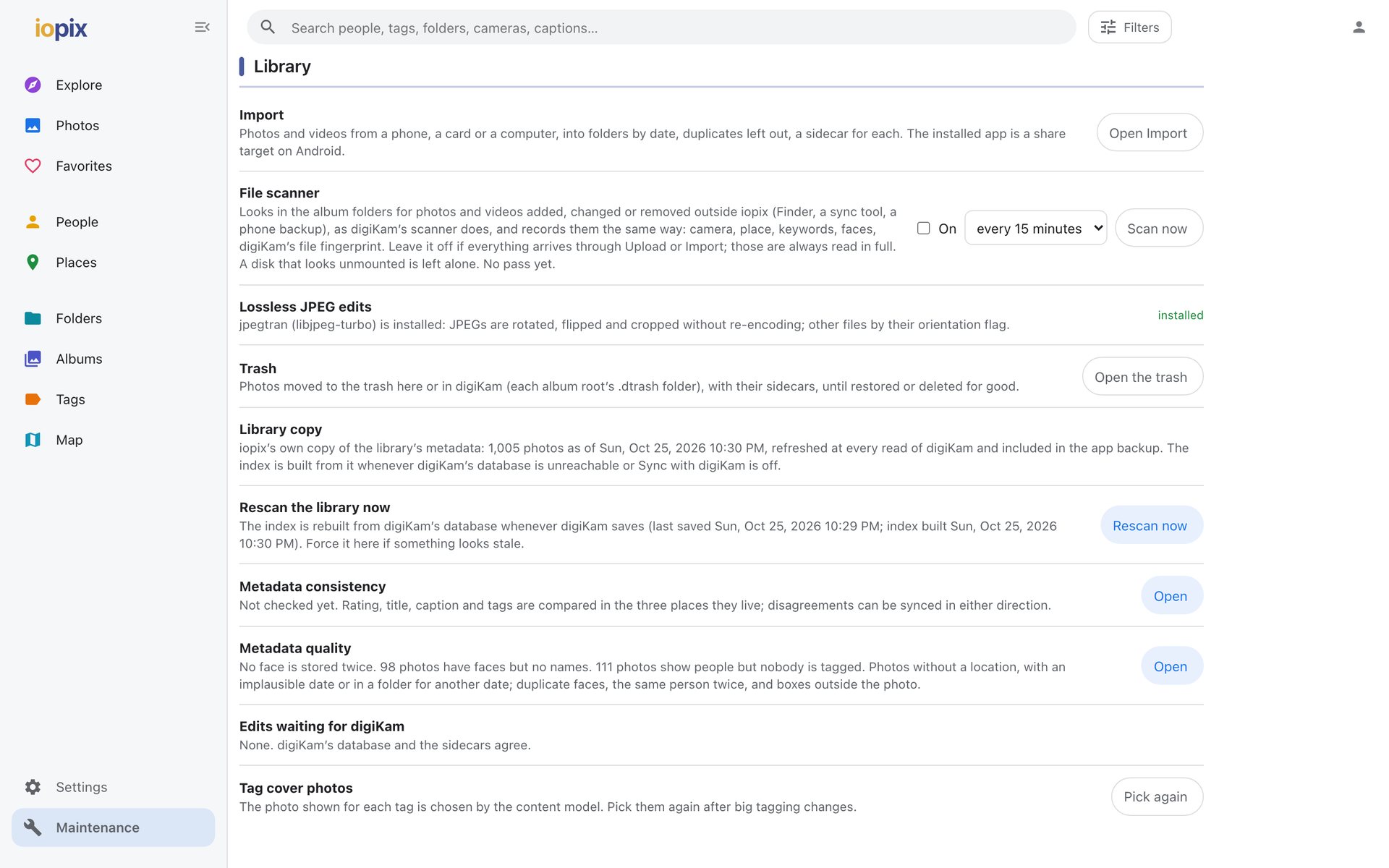Collapse the sidebar menu icon
This screenshot has width=1389, height=868.
click(202, 27)
